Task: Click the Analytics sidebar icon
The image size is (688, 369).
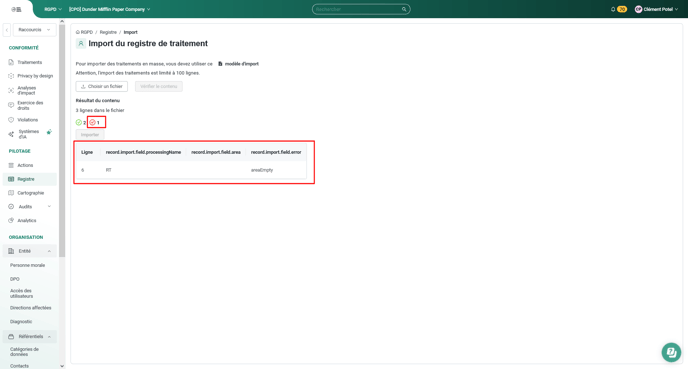Action: (11, 221)
